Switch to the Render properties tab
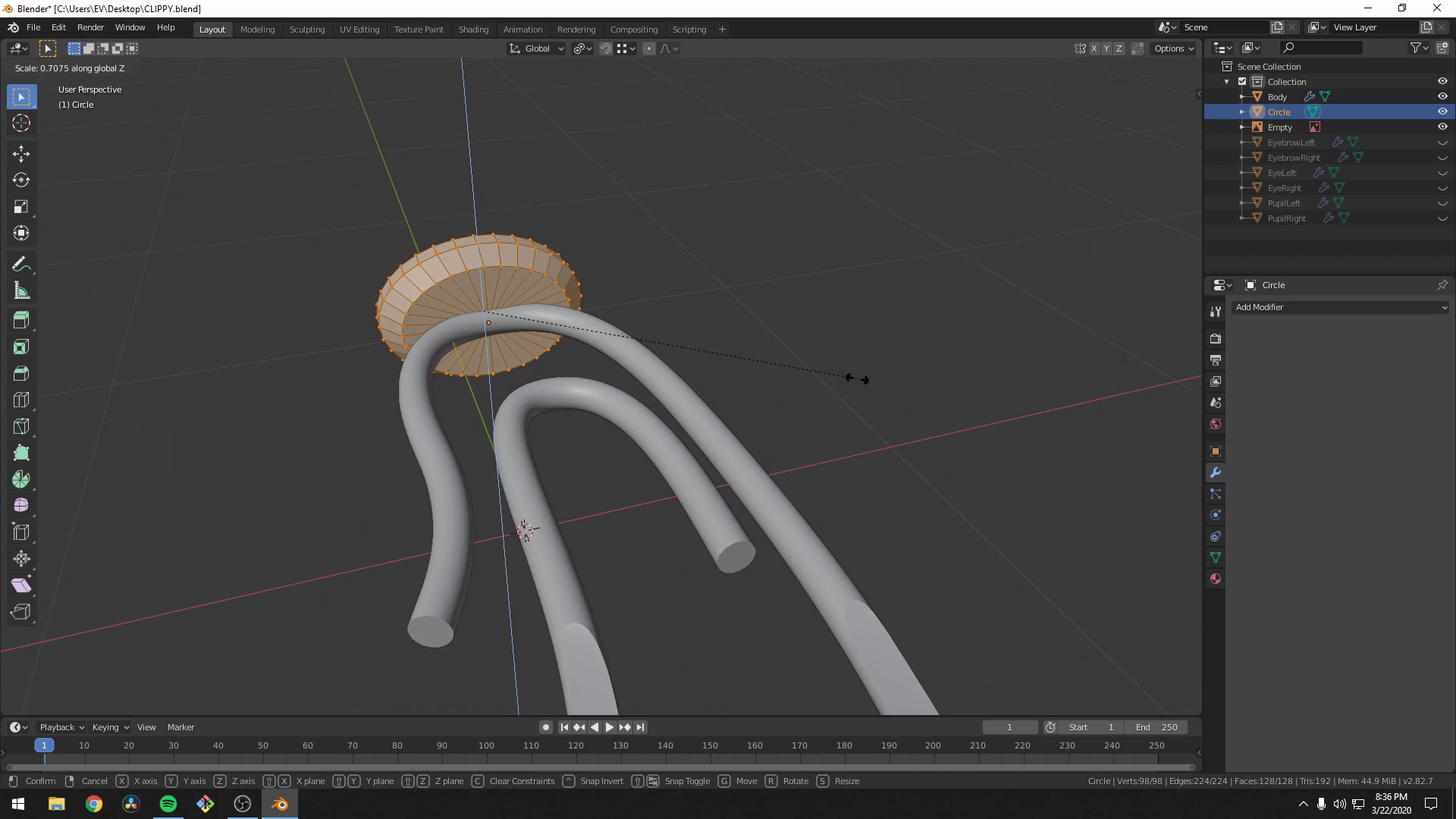The width and height of the screenshot is (1456, 819). pos(1215,338)
